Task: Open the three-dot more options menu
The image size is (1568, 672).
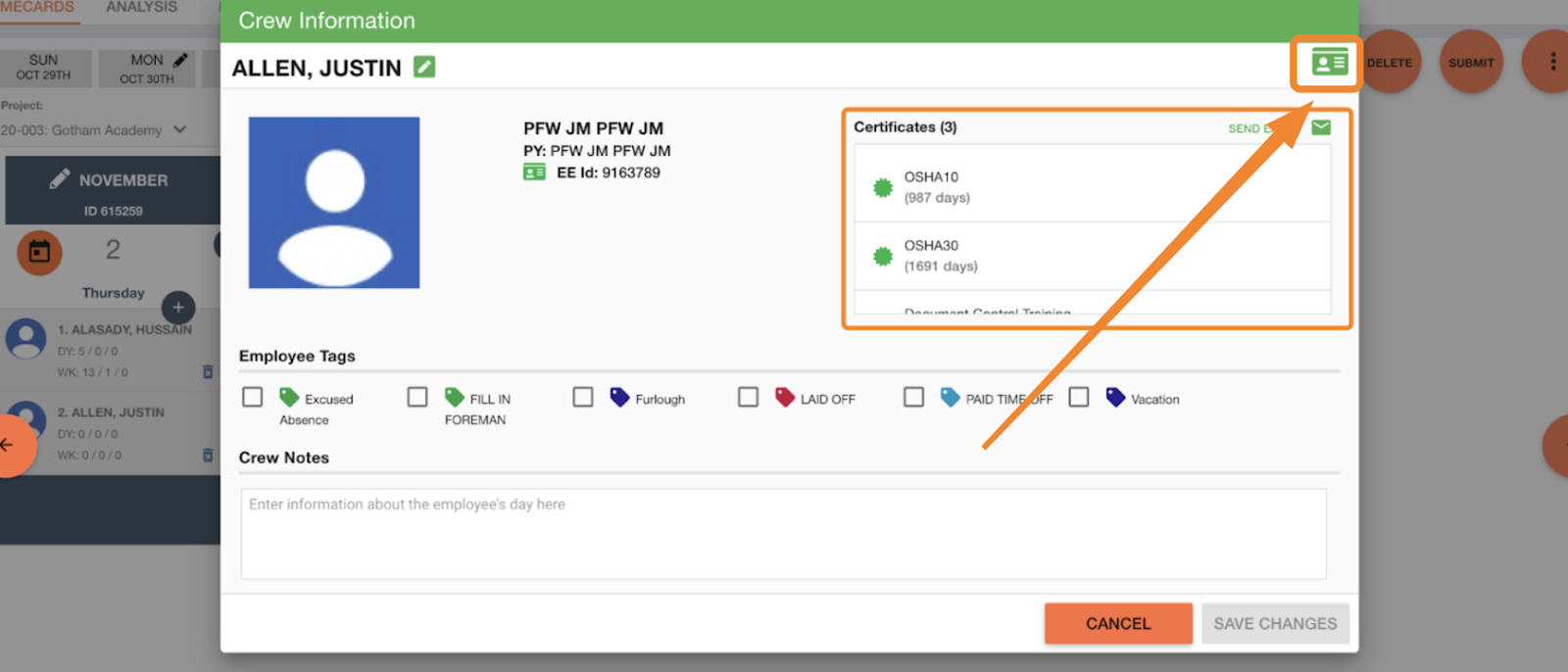Action: 1552,62
